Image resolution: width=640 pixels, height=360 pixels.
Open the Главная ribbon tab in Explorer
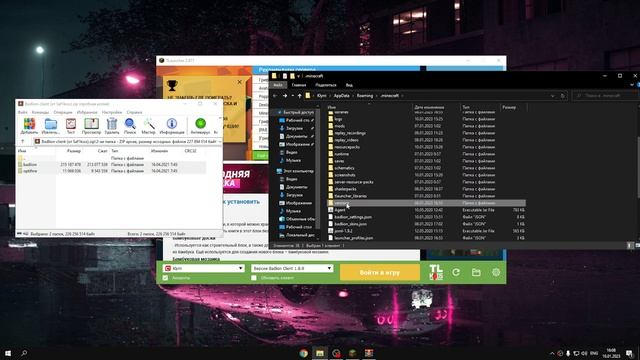[x=299, y=85]
